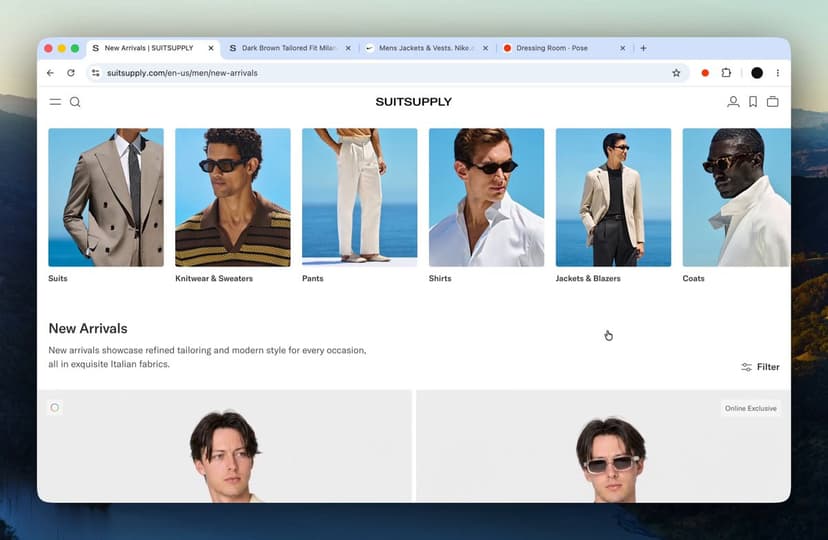Image resolution: width=828 pixels, height=540 pixels.
Task: Select the Jackets & Blazers category image
Action: 613,197
